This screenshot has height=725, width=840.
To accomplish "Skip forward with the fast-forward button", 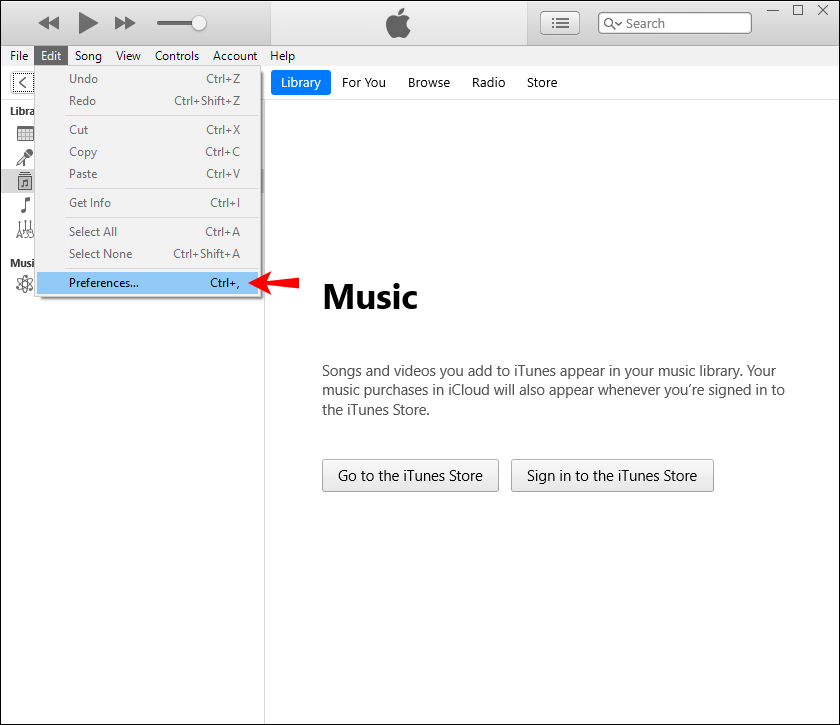I will 125,23.
